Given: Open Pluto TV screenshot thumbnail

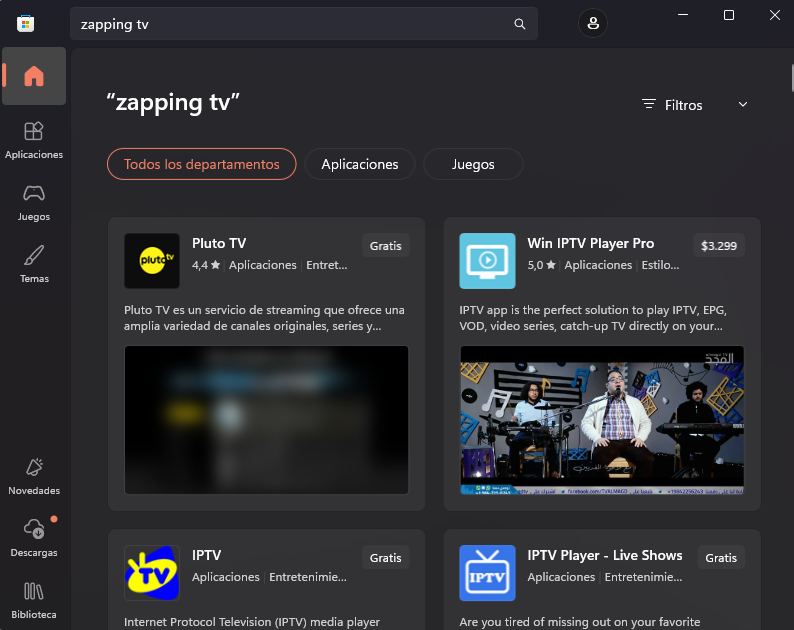Looking at the screenshot, I should point(266,420).
